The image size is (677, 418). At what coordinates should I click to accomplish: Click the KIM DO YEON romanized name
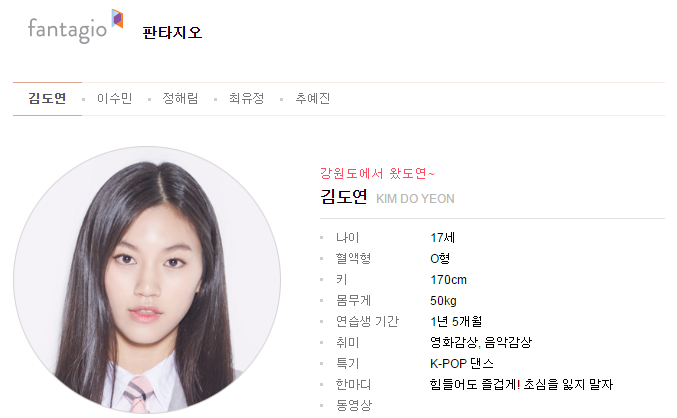(415, 199)
